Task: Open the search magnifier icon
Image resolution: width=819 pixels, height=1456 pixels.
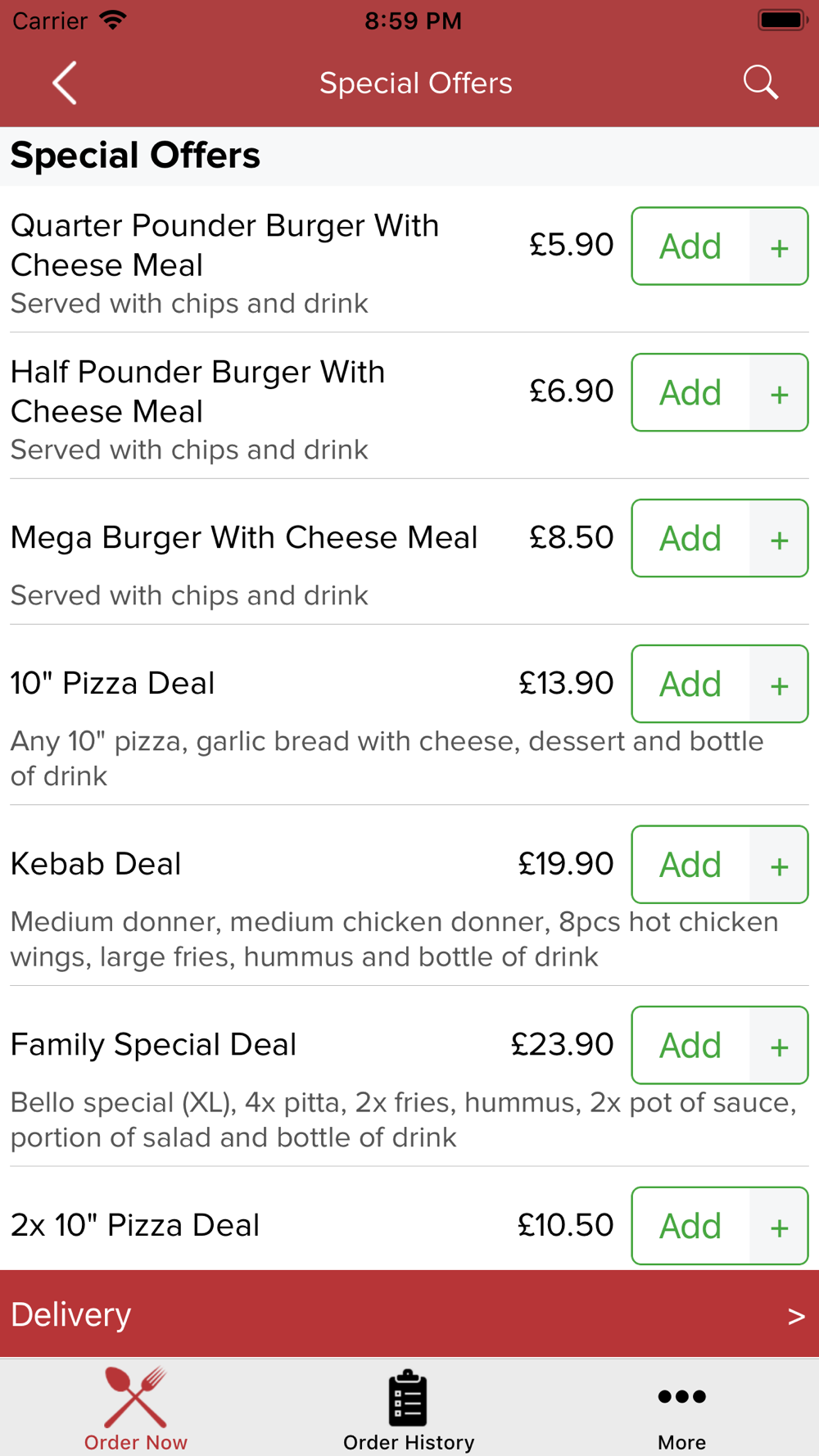Action: click(760, 83)
